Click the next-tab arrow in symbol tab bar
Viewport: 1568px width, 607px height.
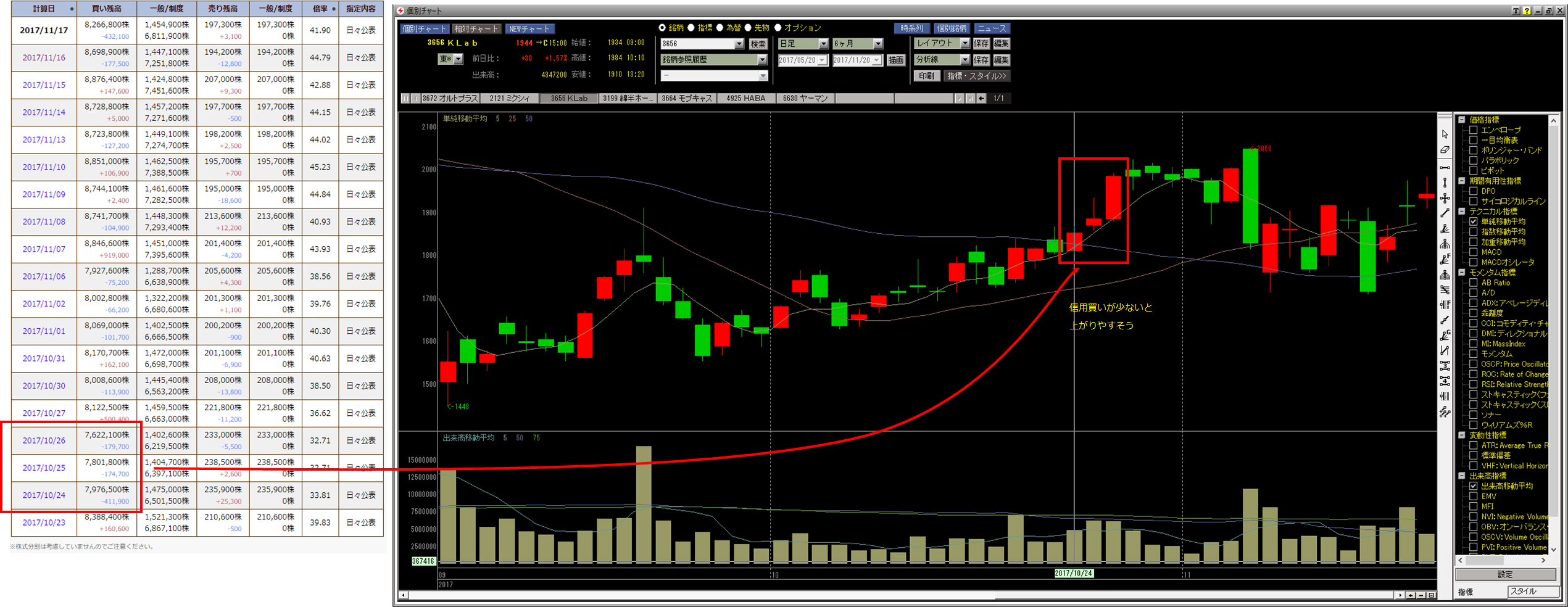960,98
